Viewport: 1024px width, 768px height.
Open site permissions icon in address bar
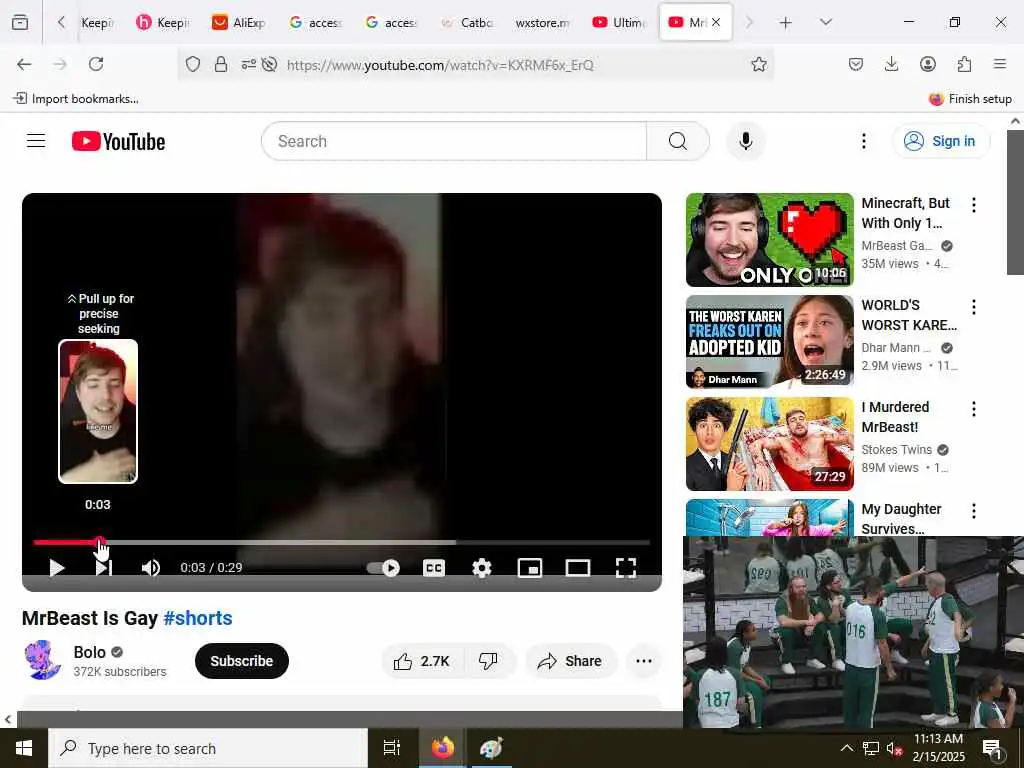point(248,64)
